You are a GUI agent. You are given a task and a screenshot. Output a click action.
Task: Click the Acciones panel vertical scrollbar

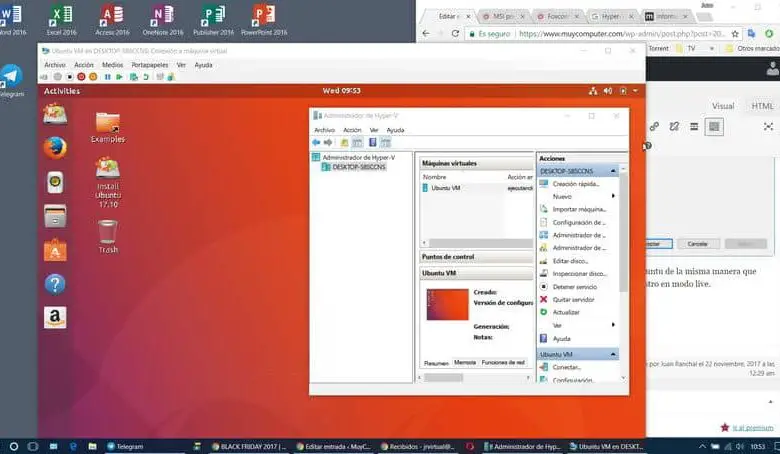coord(623,231)
